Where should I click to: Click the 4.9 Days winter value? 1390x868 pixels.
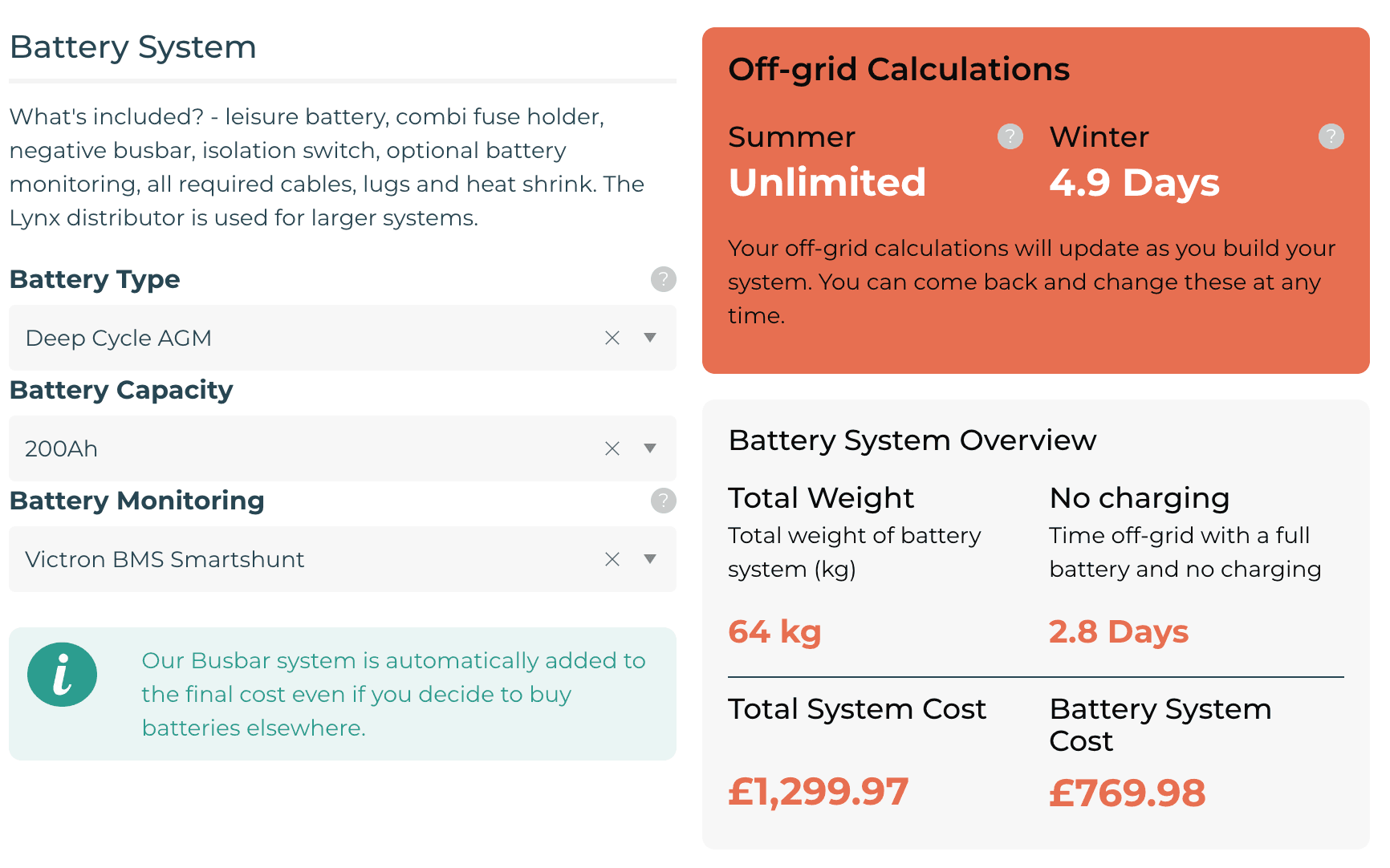point(1134,183)
